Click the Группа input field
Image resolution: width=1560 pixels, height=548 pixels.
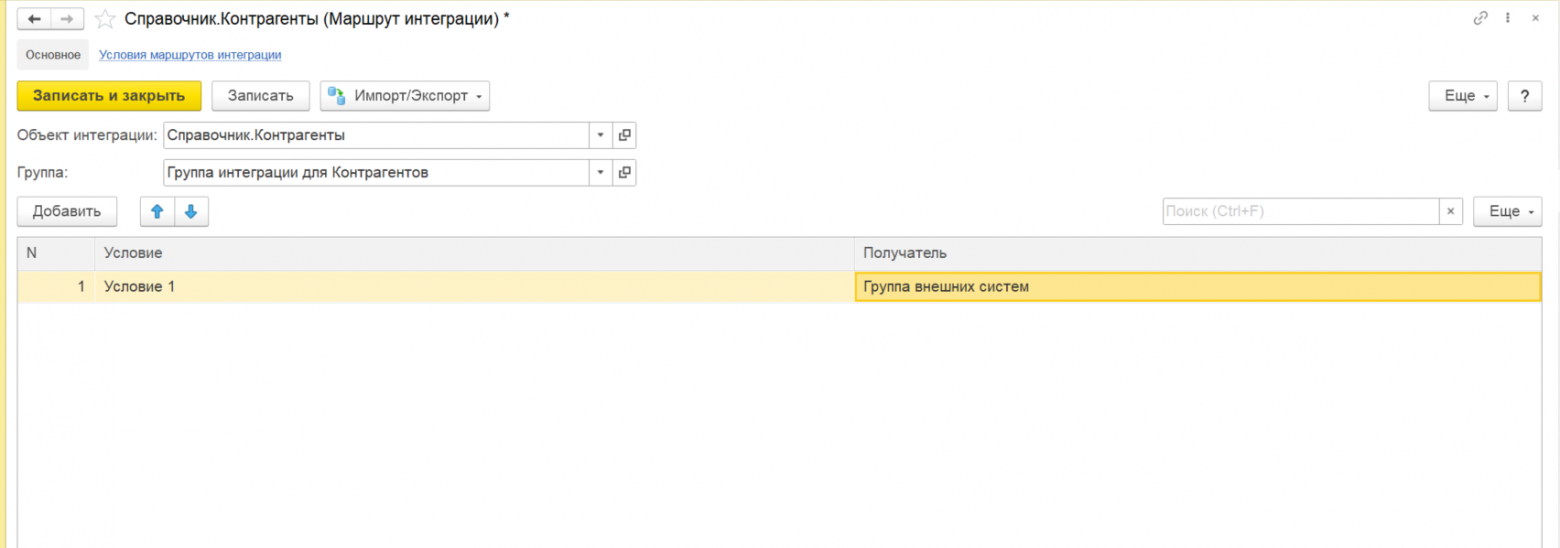376,173
